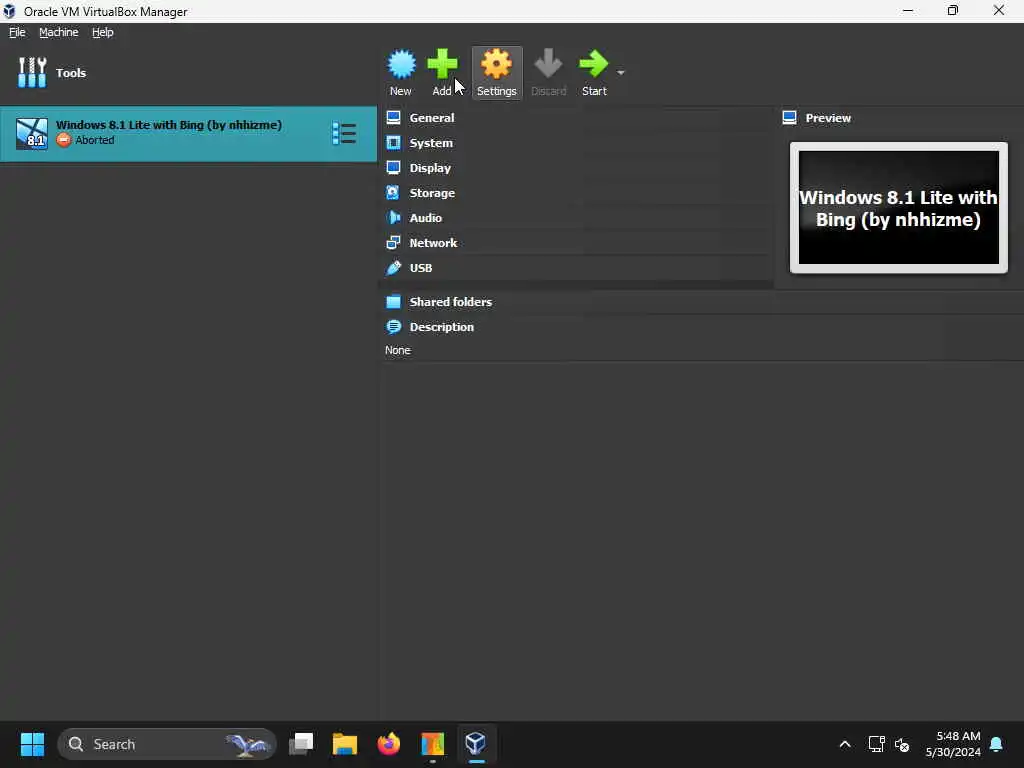Click the Tools label in sidebar

tap(71, 72)
